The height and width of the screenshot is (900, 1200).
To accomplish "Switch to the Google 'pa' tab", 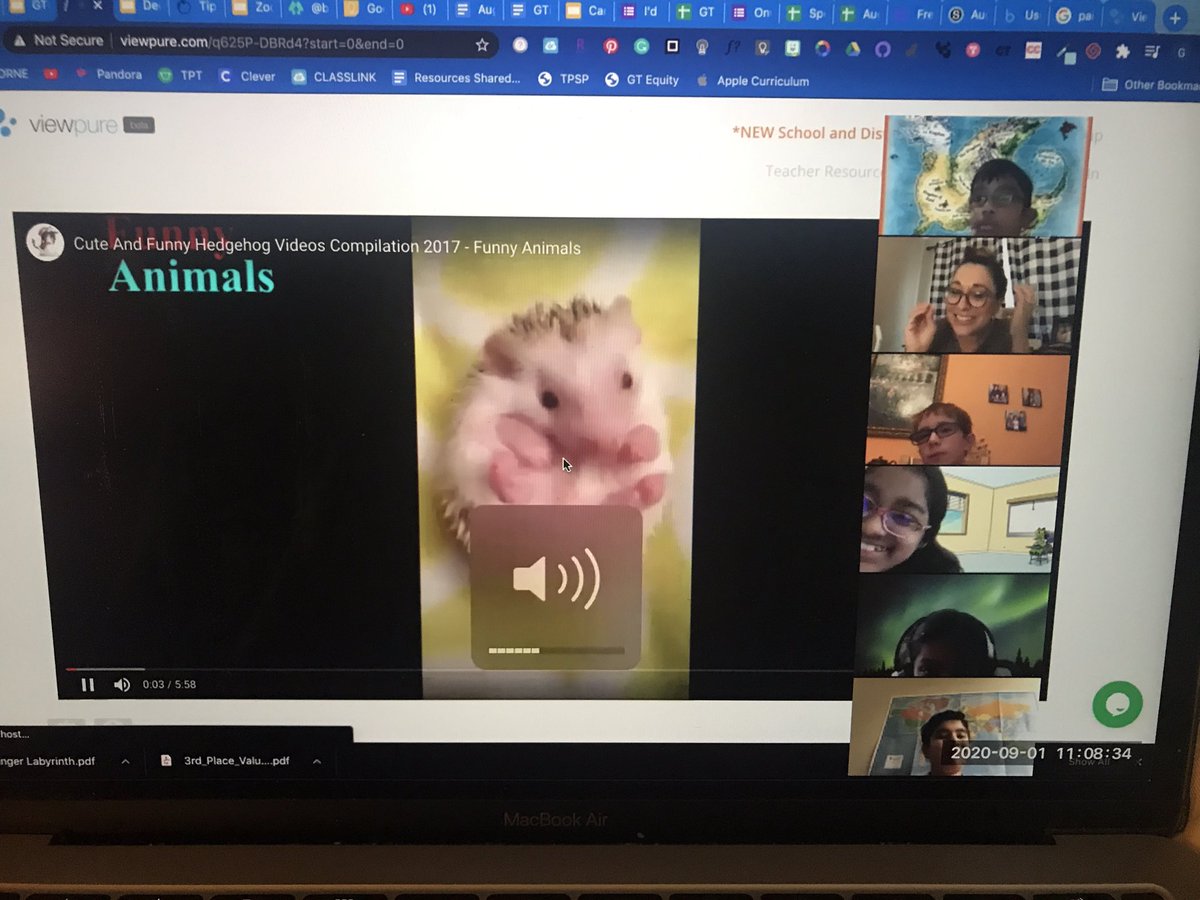I will pyautogui.click(x=1076, y=16).
